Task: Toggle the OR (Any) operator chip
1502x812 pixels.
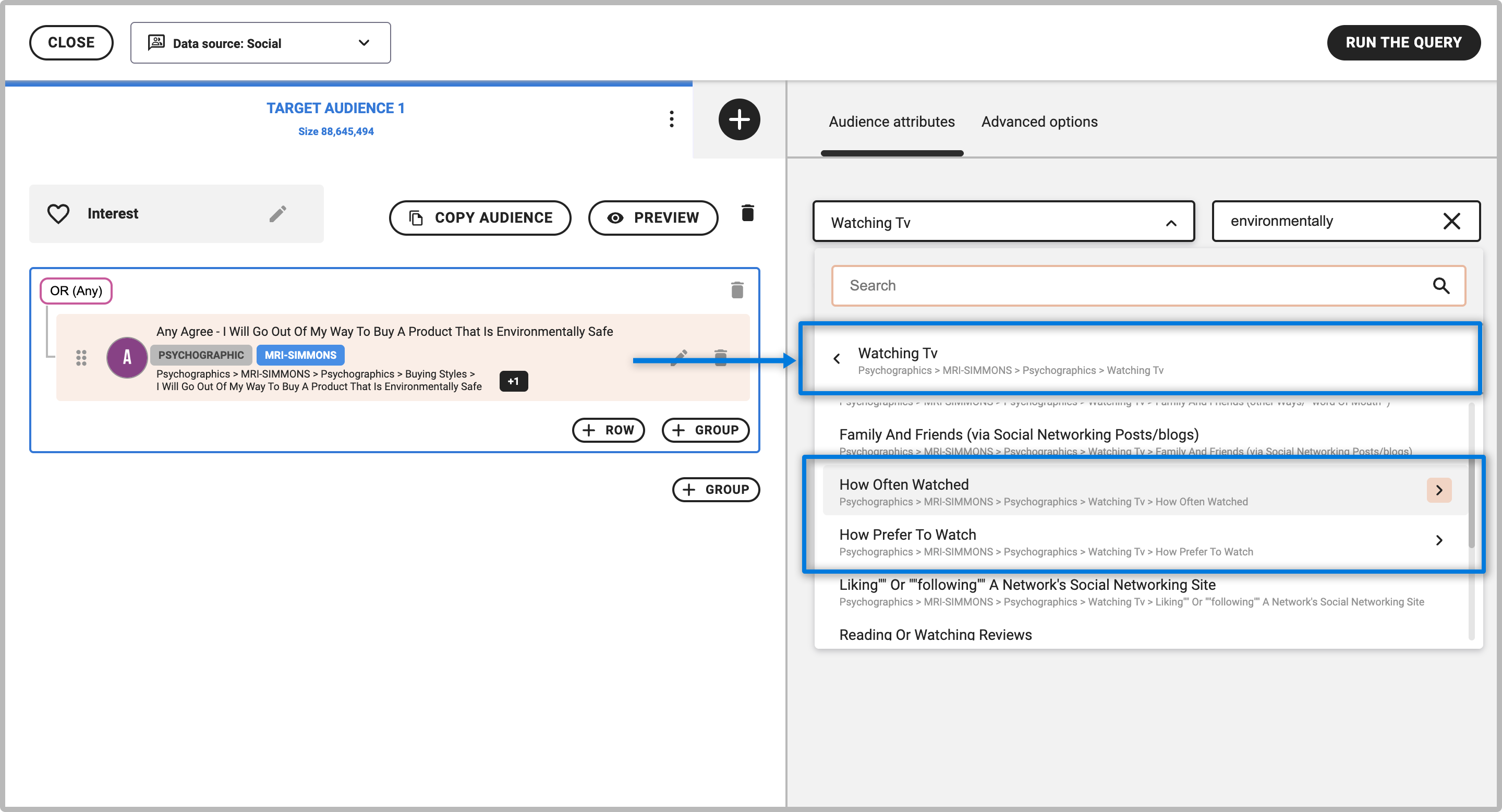Action: [76, 290]
